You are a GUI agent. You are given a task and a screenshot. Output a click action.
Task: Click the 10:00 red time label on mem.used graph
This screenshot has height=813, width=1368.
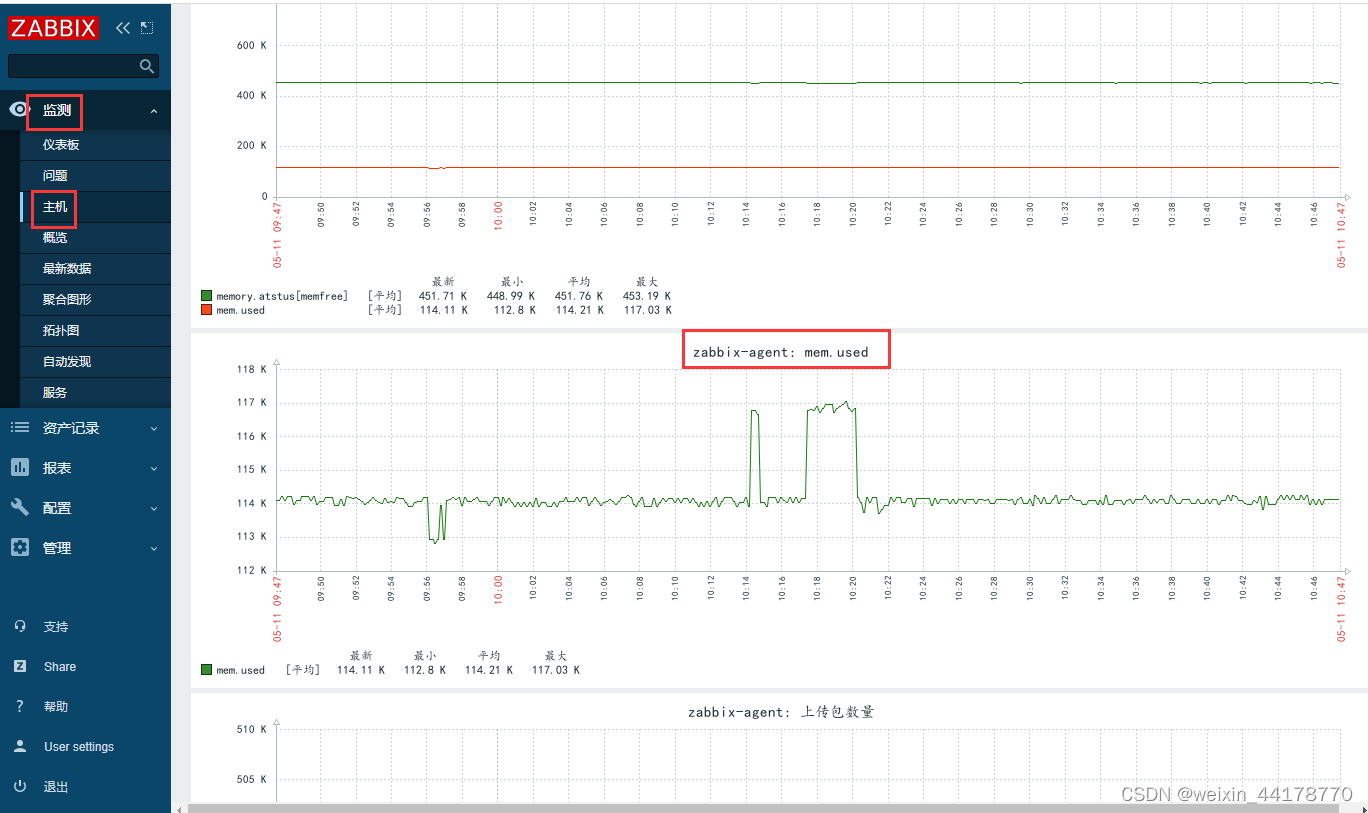pyautogui.click(x=498, y=589)
